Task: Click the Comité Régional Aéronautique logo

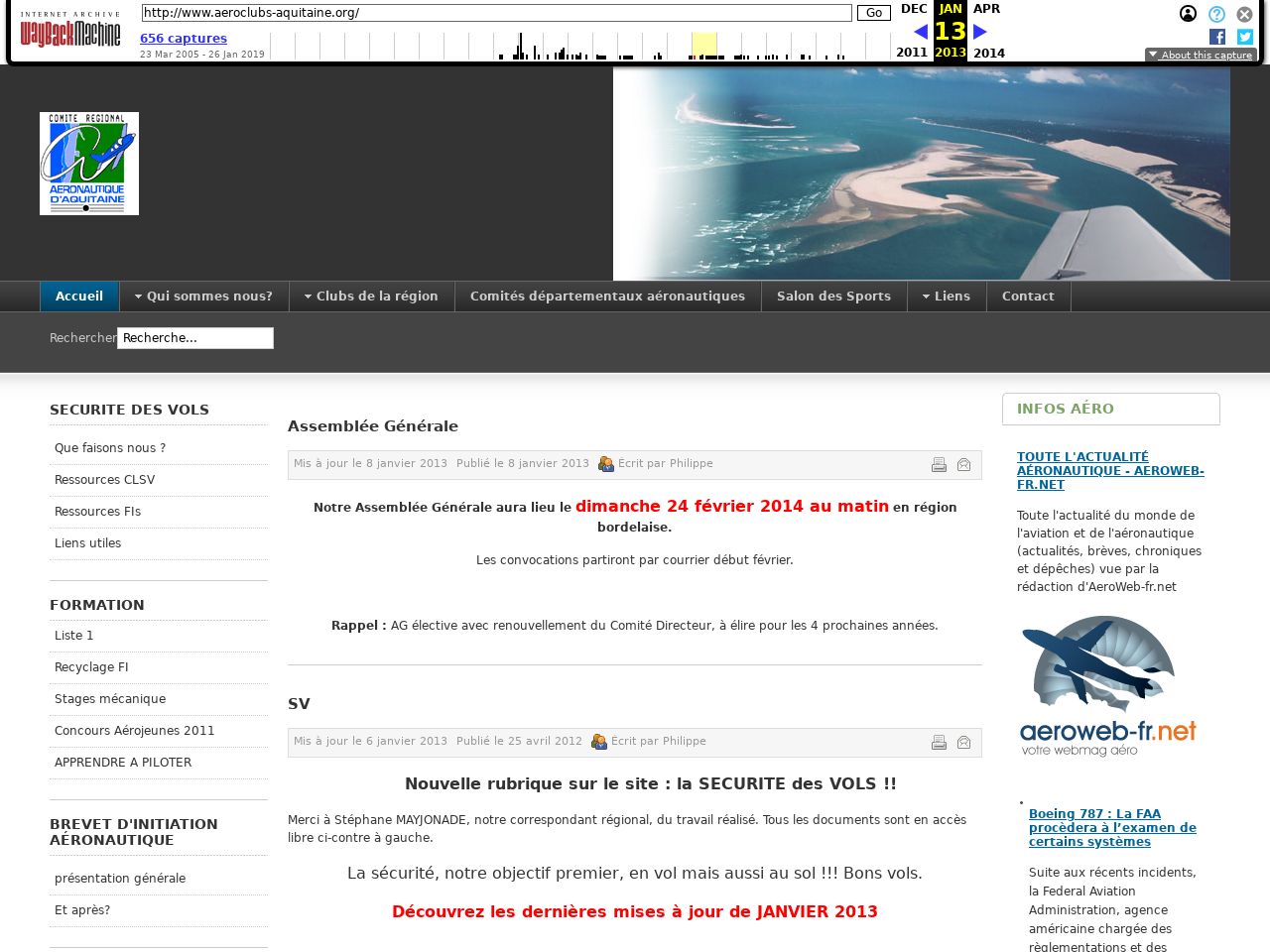Action: pos(89,164)
